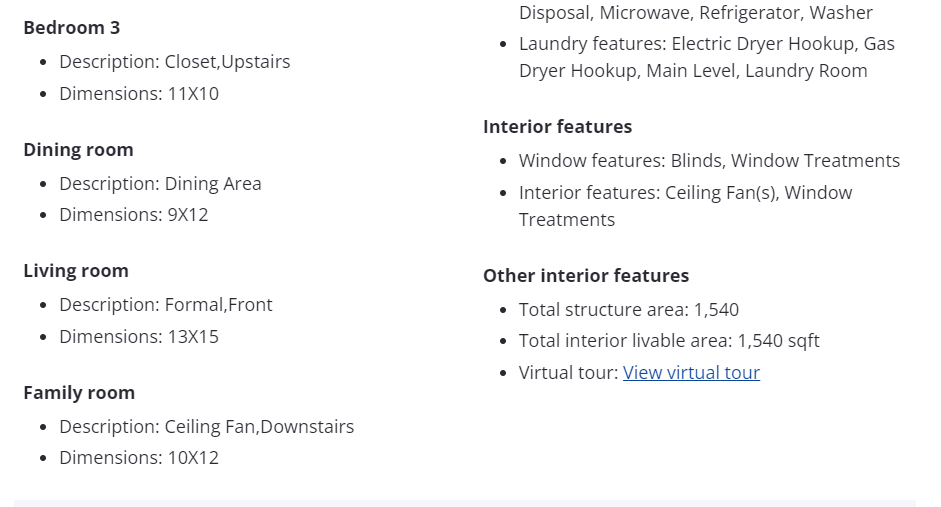
Task: Click the 13X15 dimensions line
Action: 138,337
